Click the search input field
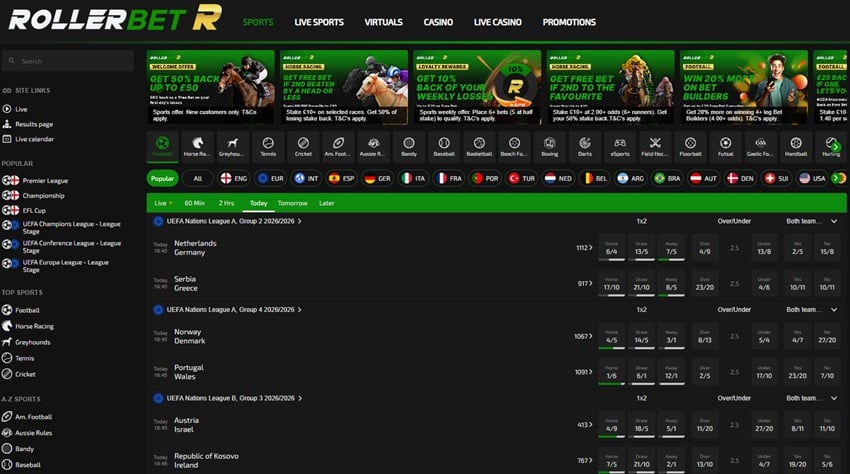 [x=68, y=61]
